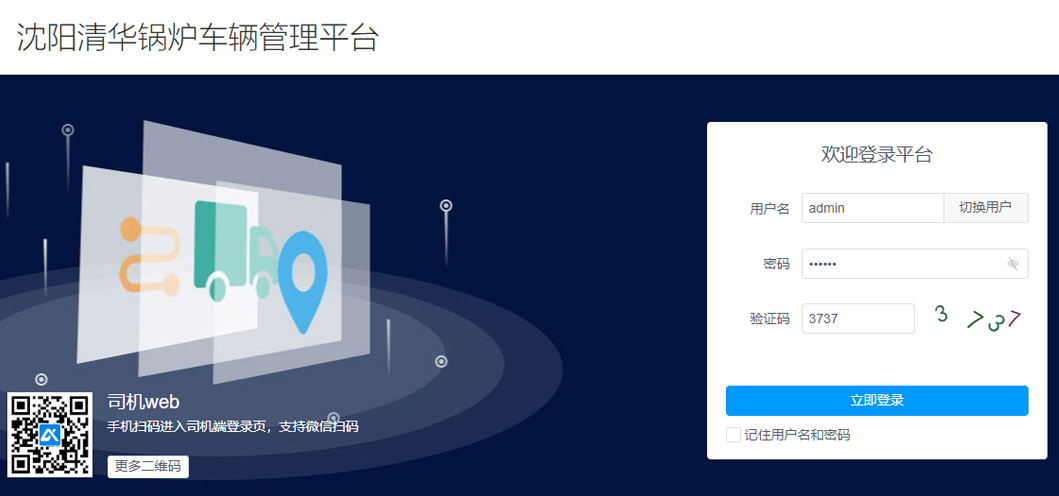Click the circular marker above the ellipse
1059x496 pixels.
click(x=446, y=205)
